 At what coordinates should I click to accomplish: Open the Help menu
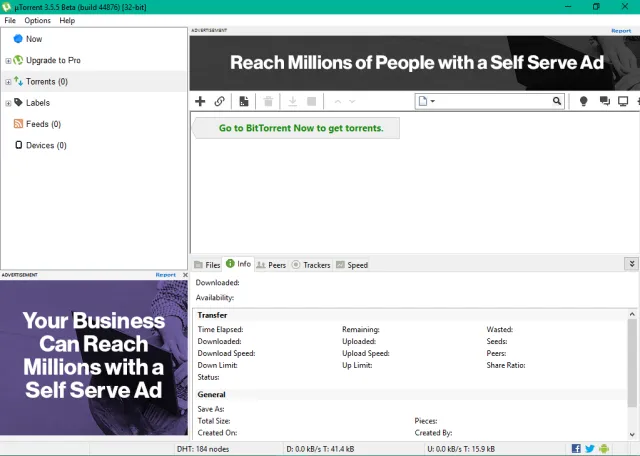click(67, 20)
